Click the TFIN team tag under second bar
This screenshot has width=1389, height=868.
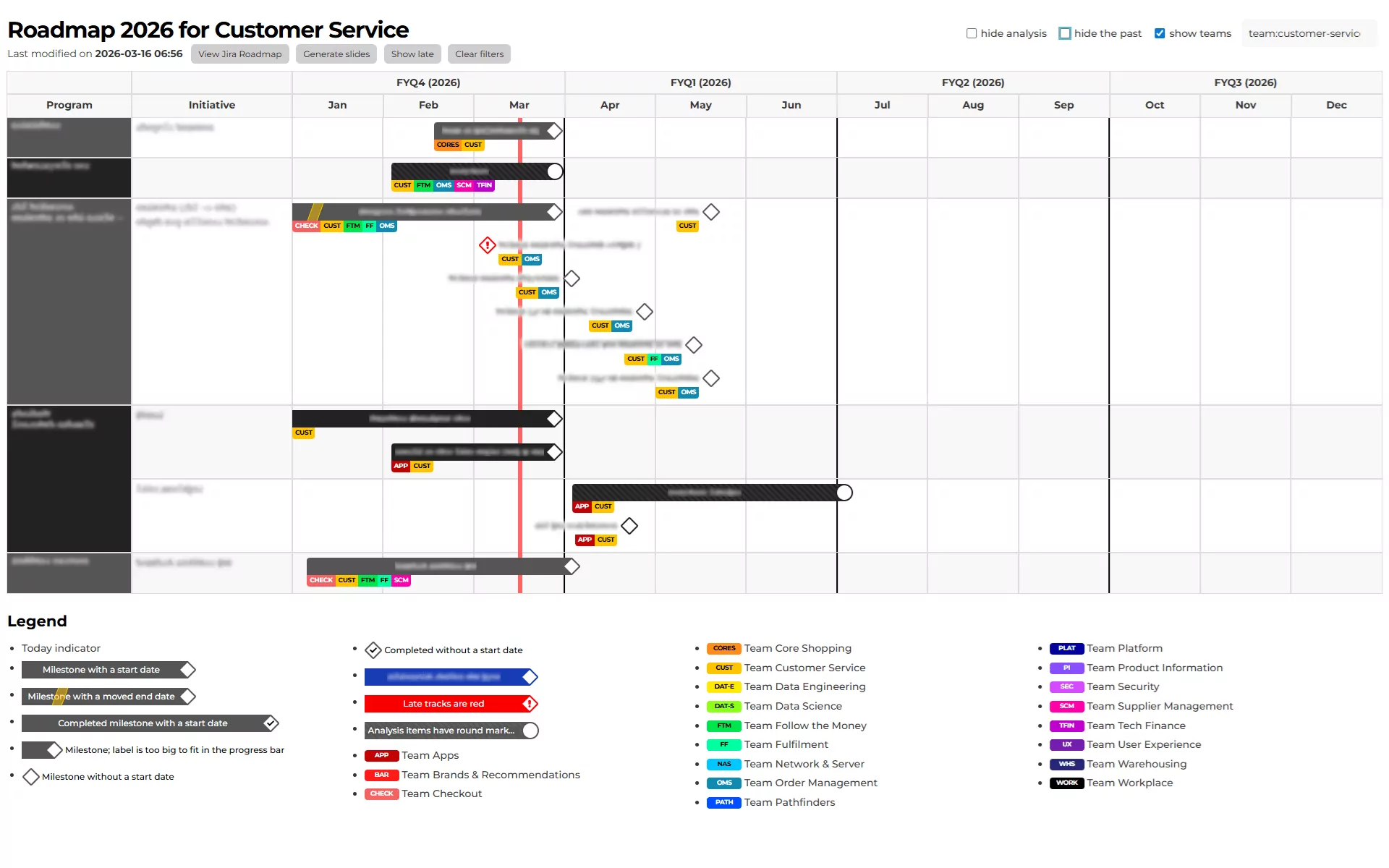[485, 185]
